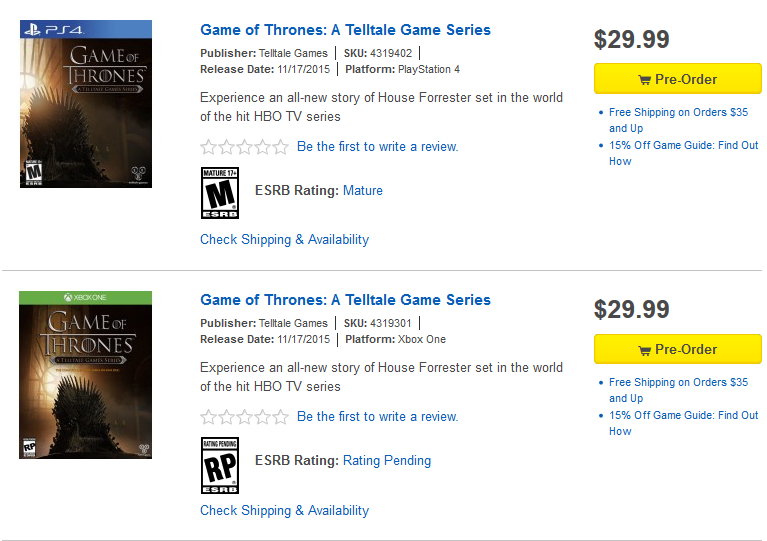
Task: Click the star rating on the Xbox One listing
Action: pyautogui.click(x=244, y=417)
